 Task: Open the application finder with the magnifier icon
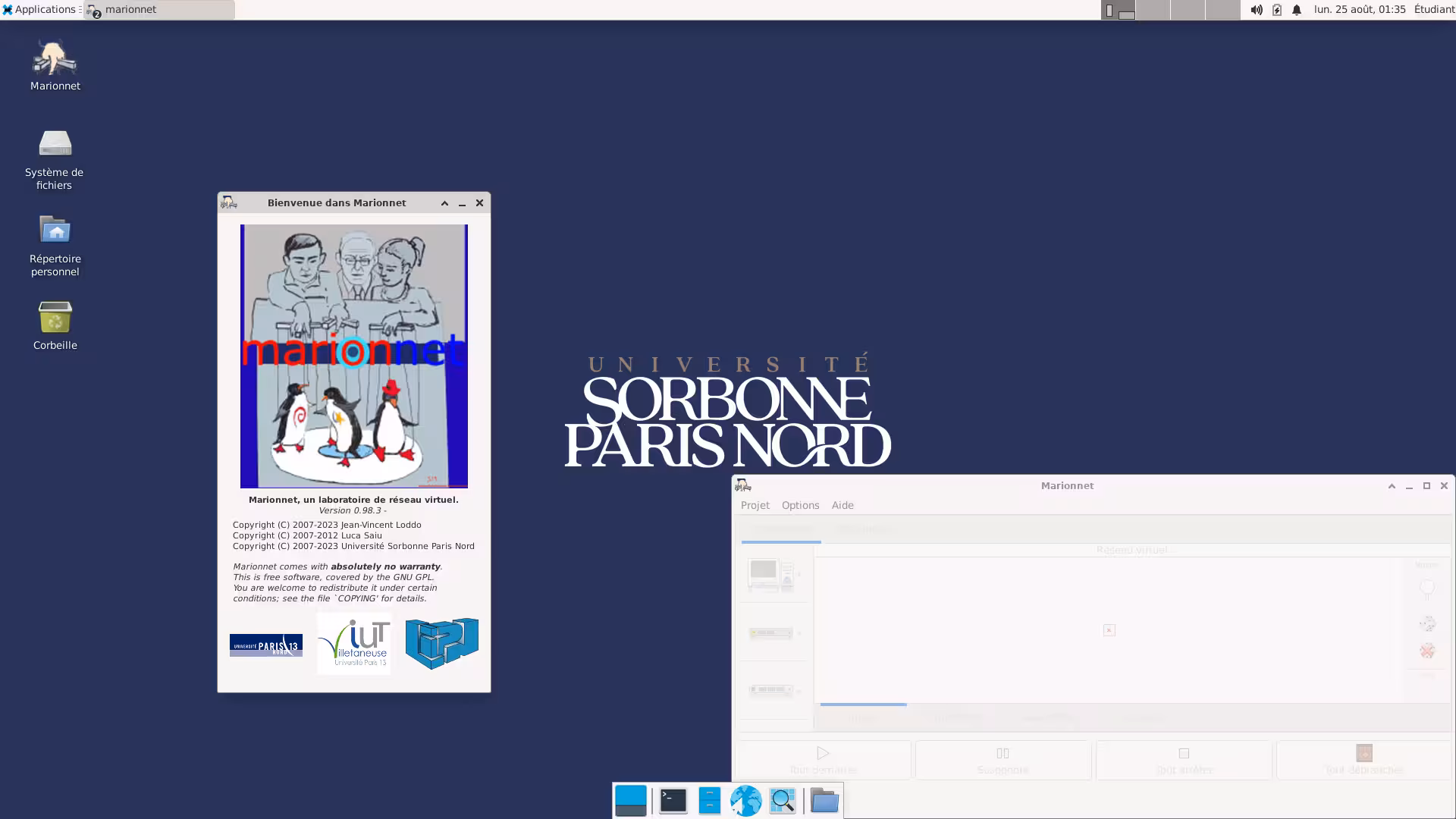pyautogui.click(x=783, y=800)
